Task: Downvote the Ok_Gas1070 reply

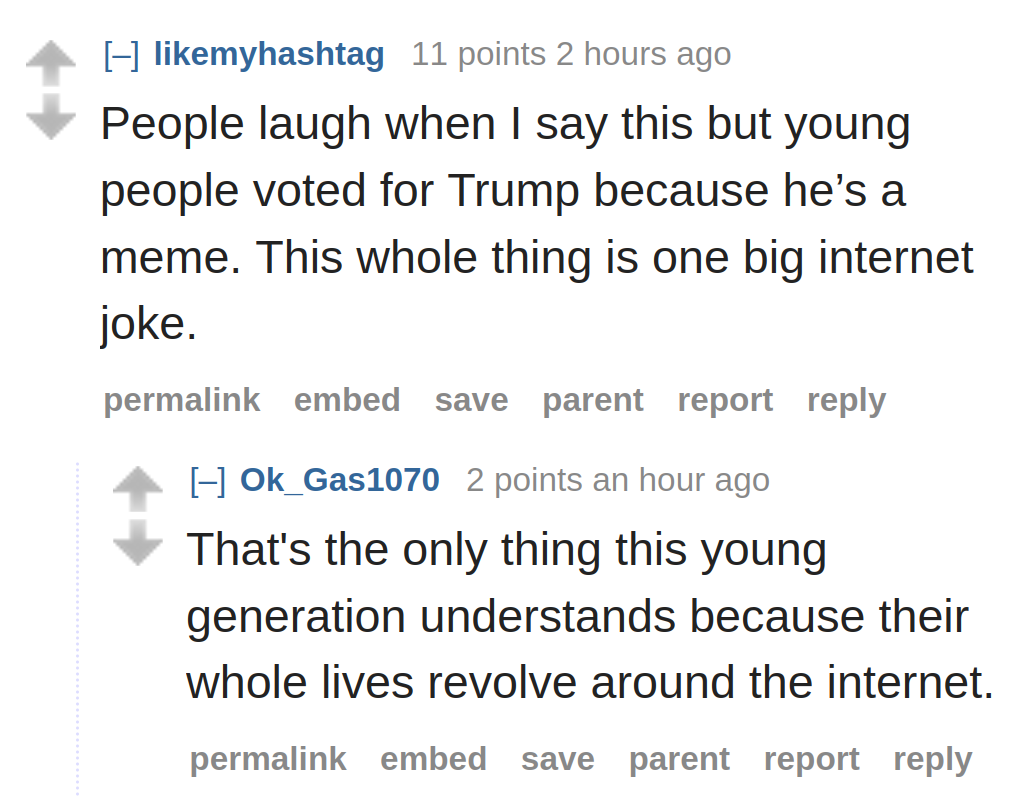Action: click(x=137, y=542)
